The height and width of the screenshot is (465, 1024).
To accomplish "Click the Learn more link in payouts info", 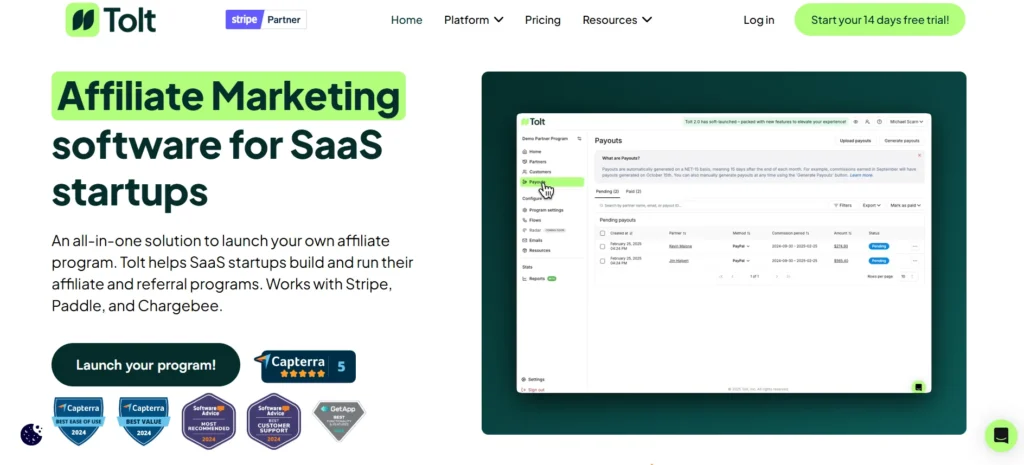I will coord(861,175).
